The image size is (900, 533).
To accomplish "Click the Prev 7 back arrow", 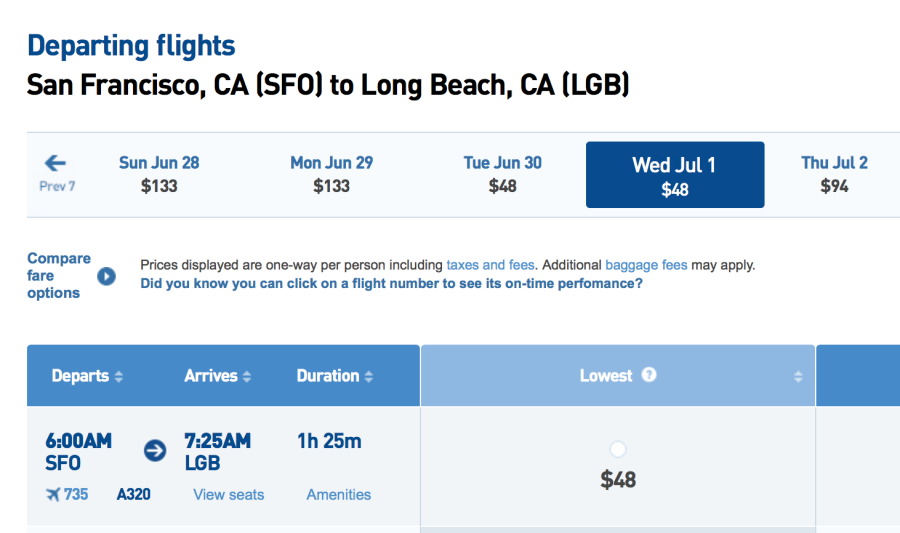I will click(x=56, y=163).
